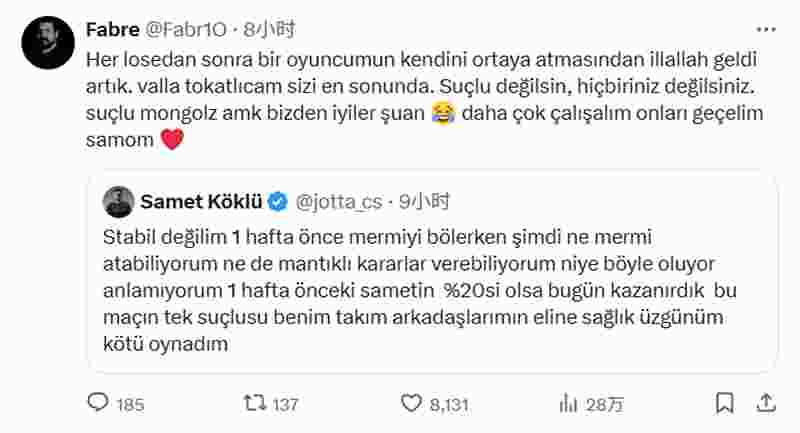Open quoted tweet text starting 'Stabil değilim'
Screen dimensions: 800x433
click(420, 290)
